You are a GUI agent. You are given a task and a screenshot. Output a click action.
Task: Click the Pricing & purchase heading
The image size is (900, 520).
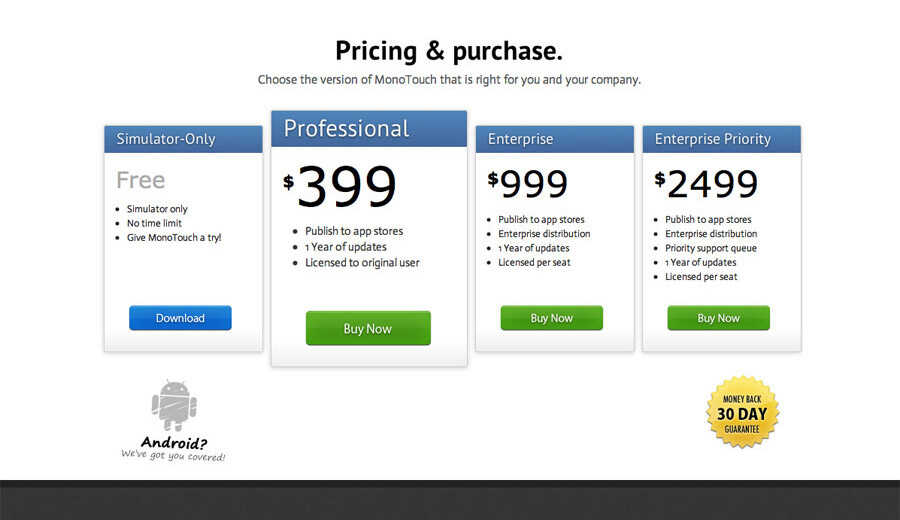(x=449, y=51)
